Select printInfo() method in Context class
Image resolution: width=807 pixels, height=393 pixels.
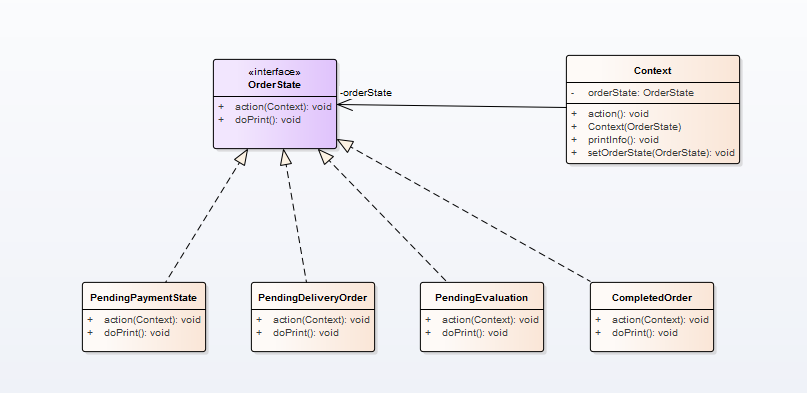coord(623,140)
